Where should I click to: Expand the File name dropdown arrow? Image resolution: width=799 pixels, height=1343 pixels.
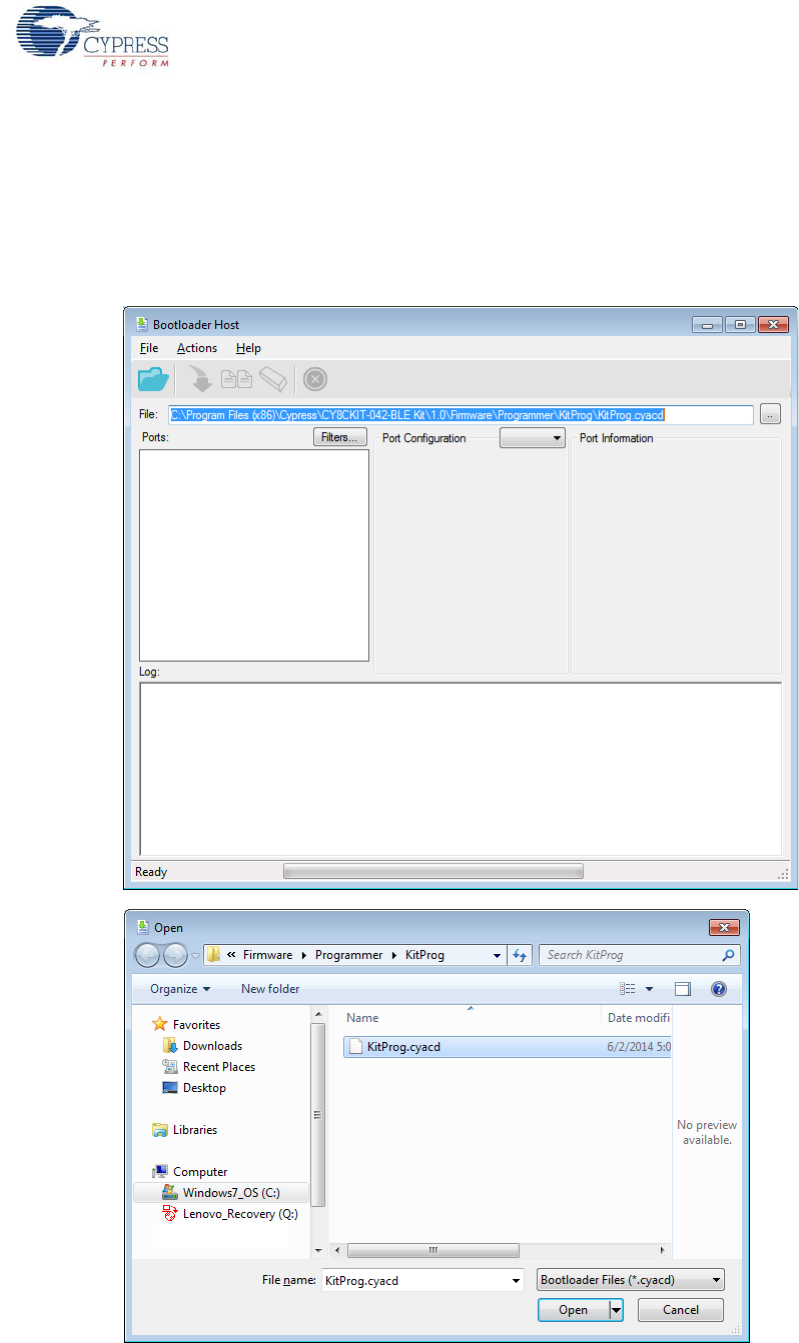pyautogui.click(x=516, y=1280)
